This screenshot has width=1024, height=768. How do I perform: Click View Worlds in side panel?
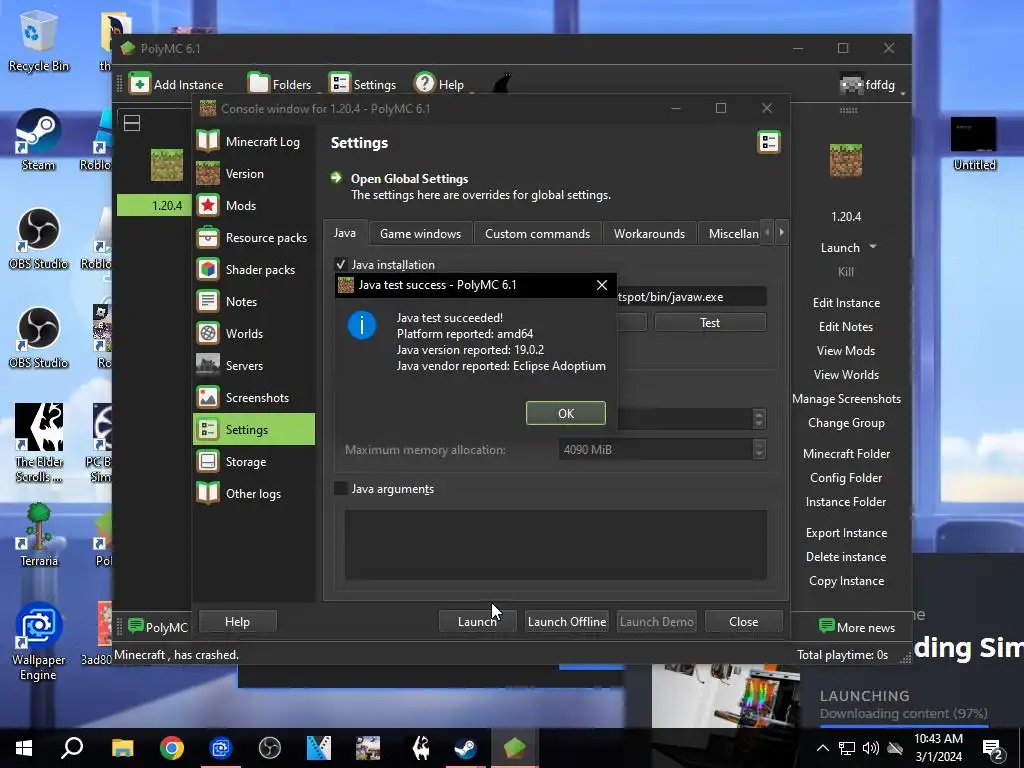click(846, 375)
